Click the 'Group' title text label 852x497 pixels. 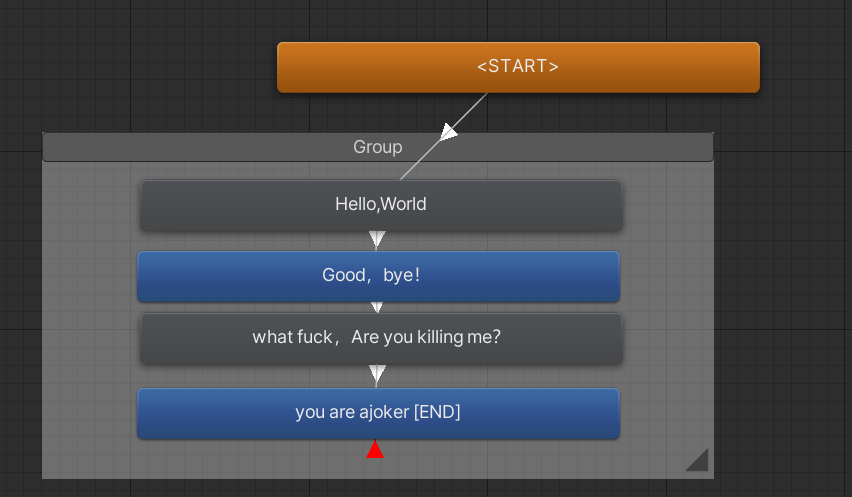point(378,147)
